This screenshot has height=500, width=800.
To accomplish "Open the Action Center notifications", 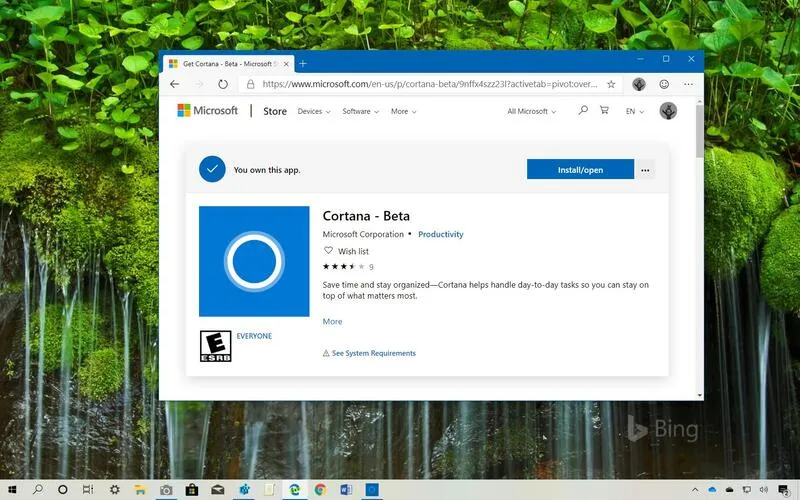I will coord(784,490).
